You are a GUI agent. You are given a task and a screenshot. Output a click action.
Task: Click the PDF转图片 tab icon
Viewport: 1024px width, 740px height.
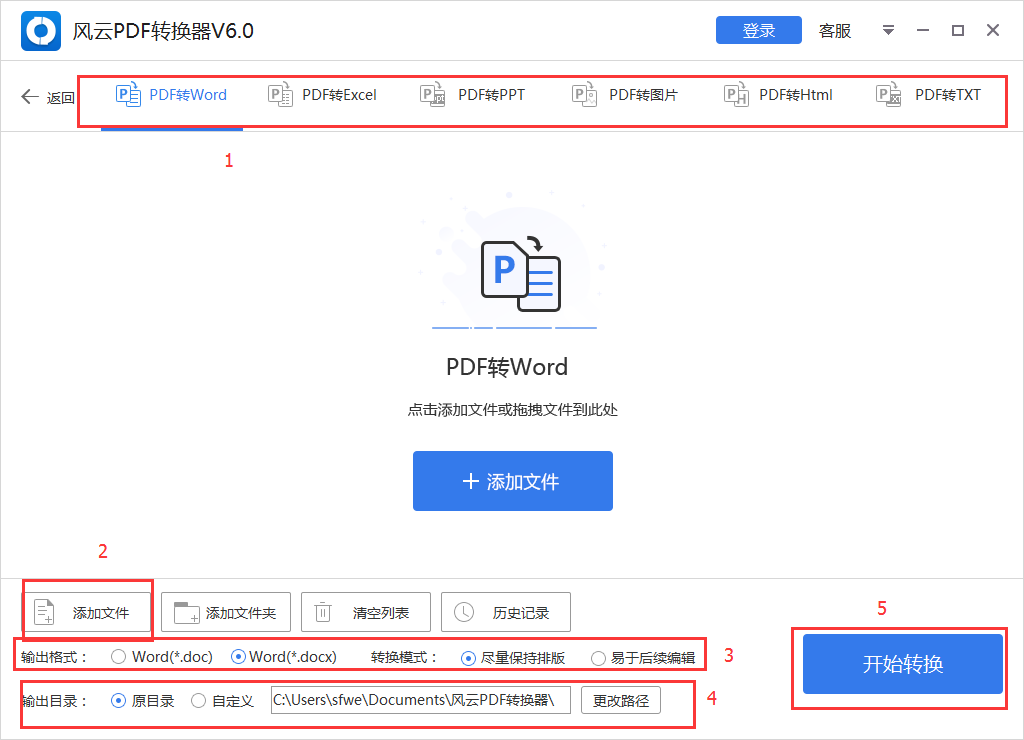pos(584,95)
